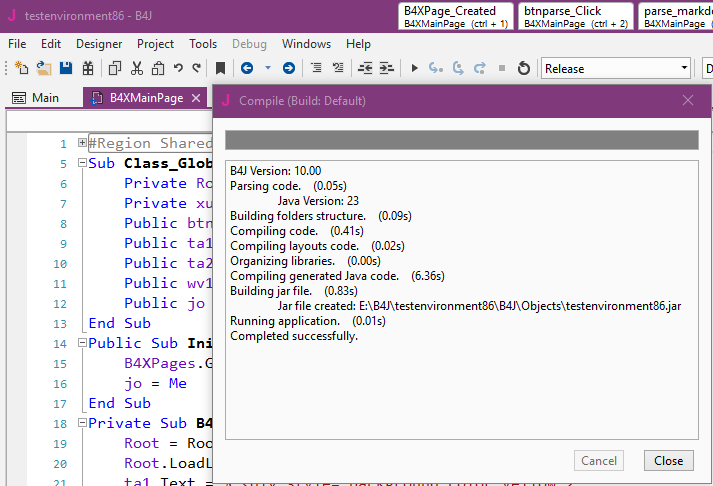Switch to the Main module tab
Viewport: 713px width, 486px height.
point(36,98)
